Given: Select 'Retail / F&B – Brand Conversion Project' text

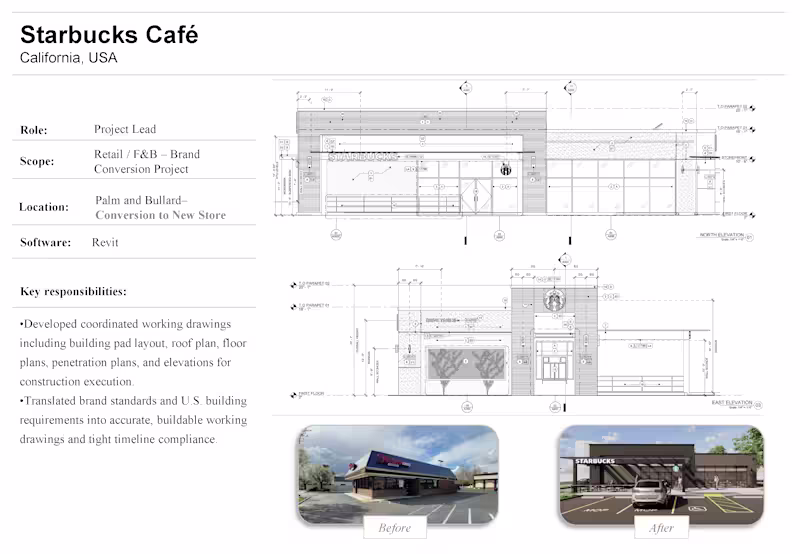Looking at the screenshot, I should pyautogui.click(x=147, y=161).
